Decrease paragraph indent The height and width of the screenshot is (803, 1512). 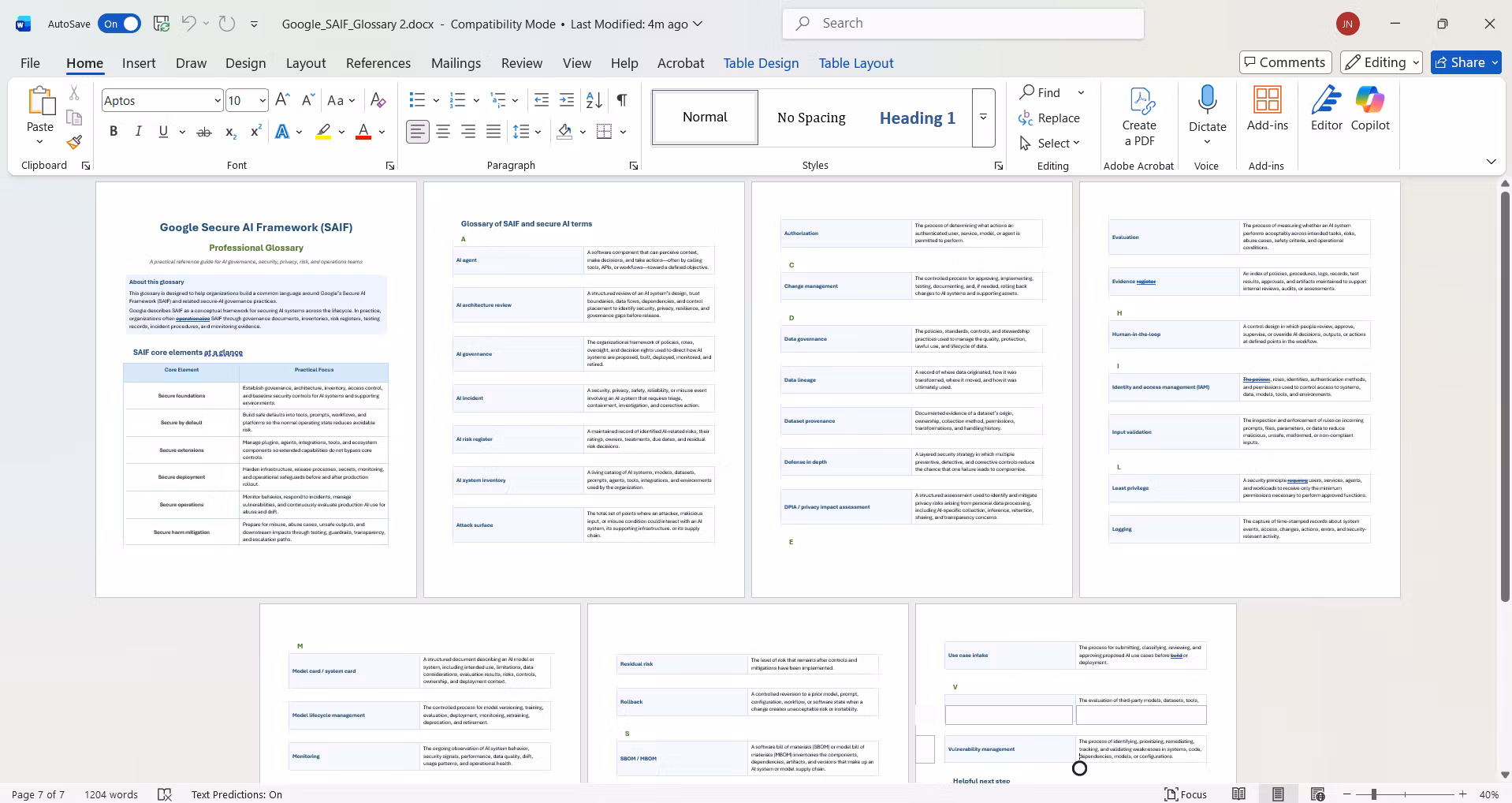tap(542, 100)
